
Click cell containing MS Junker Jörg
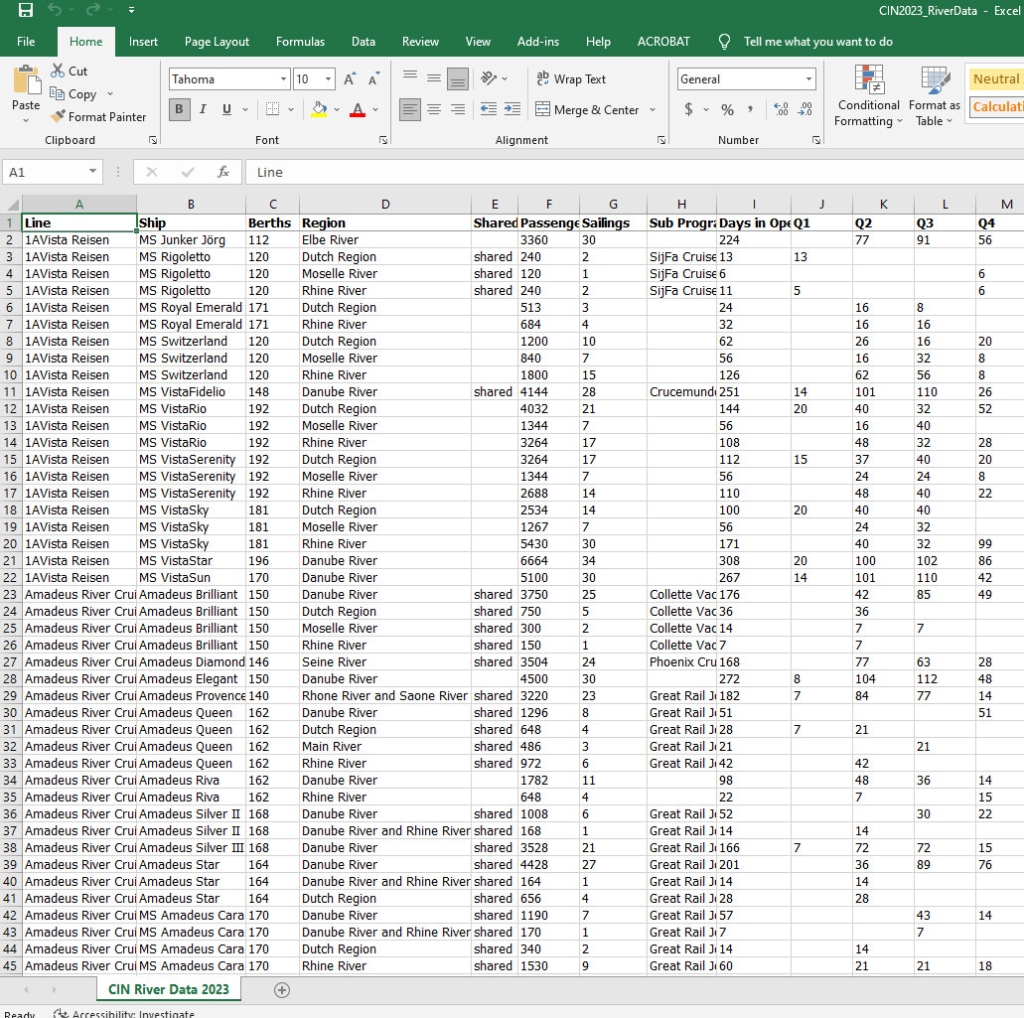(191, 240)
